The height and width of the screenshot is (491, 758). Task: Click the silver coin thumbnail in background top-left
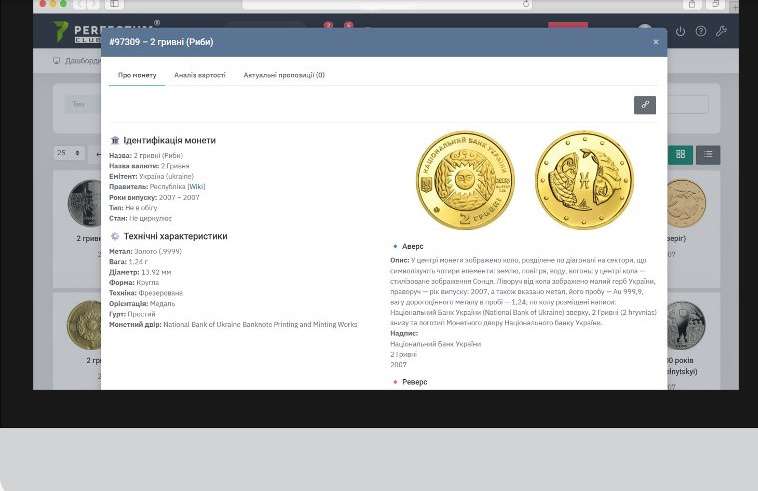(85, 203)
